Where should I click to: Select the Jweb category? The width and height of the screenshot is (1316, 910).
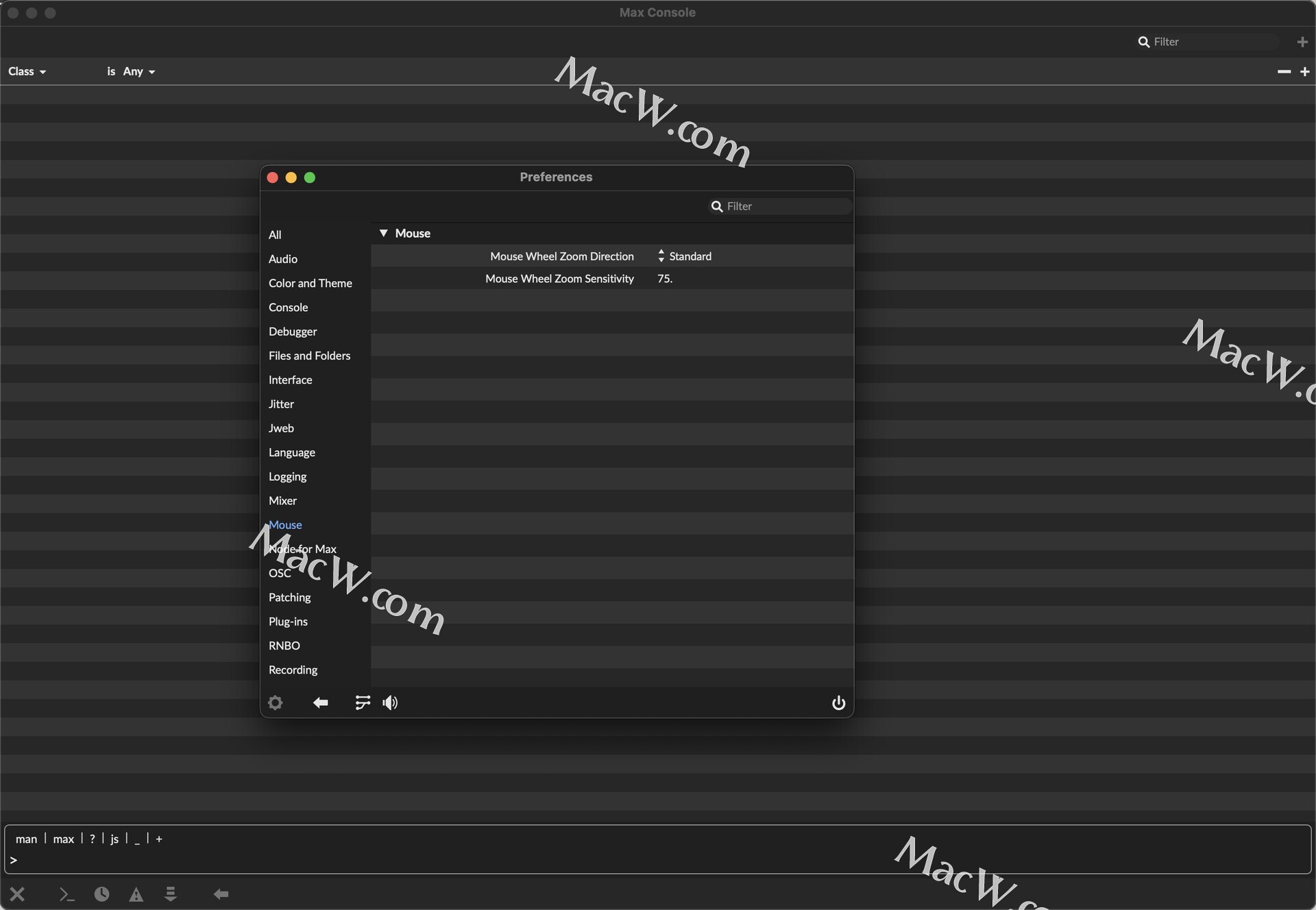point(281,428)
